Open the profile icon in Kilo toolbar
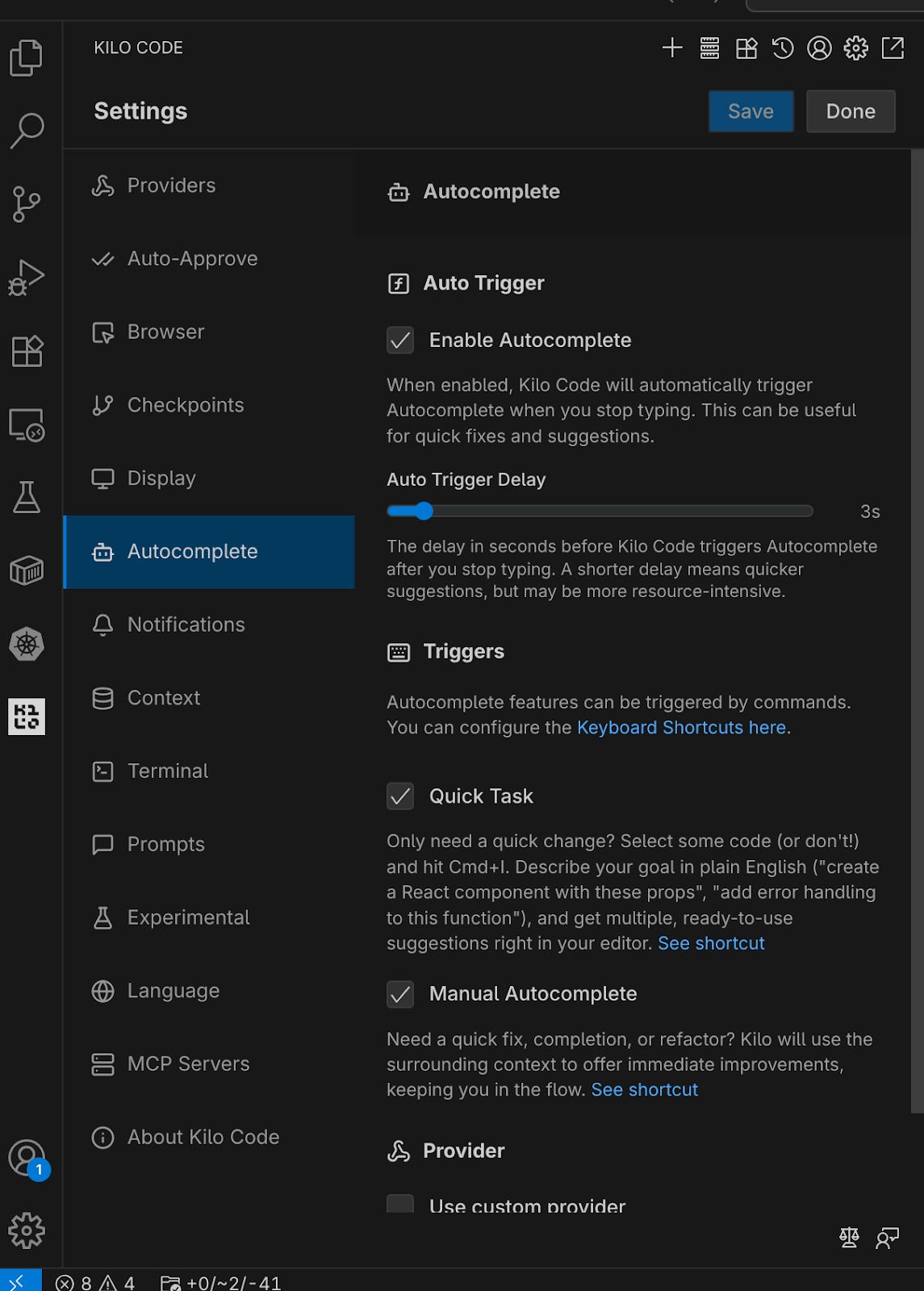This screenshot has width=924, height=1291. coord(819,48)
